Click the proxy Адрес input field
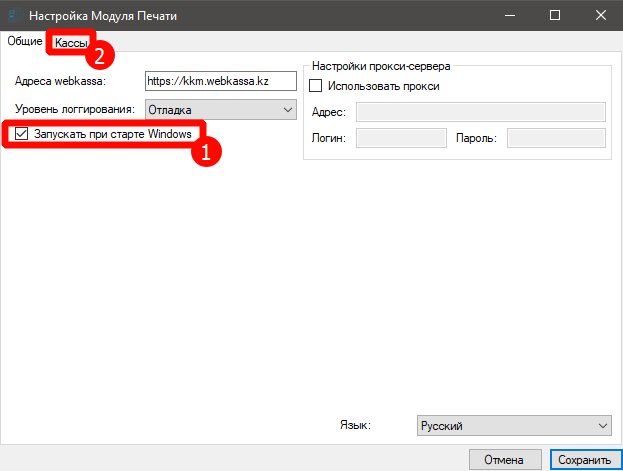 pos(480,111)
